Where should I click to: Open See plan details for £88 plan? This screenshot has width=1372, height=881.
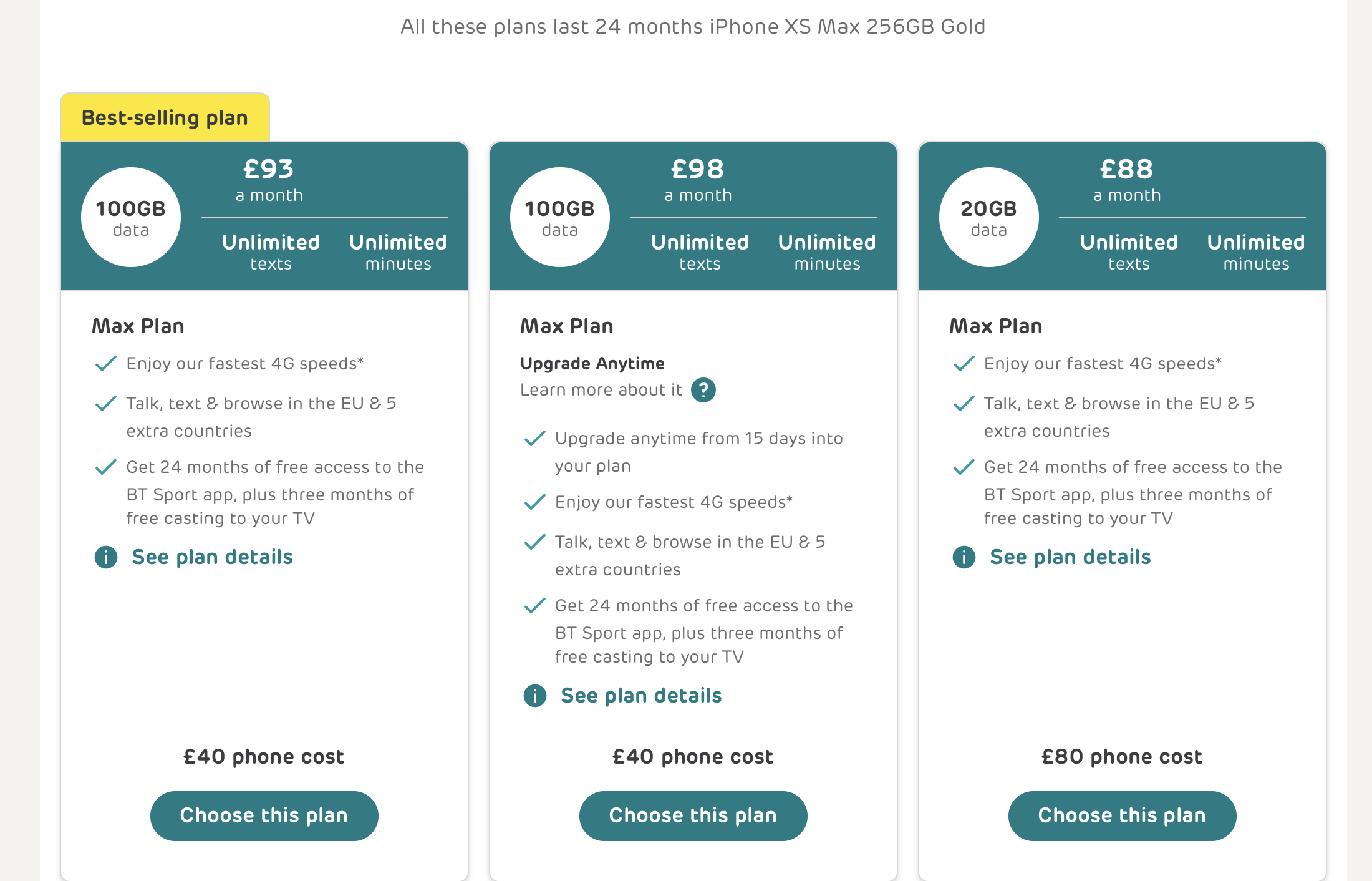(x=1070, y=557)
